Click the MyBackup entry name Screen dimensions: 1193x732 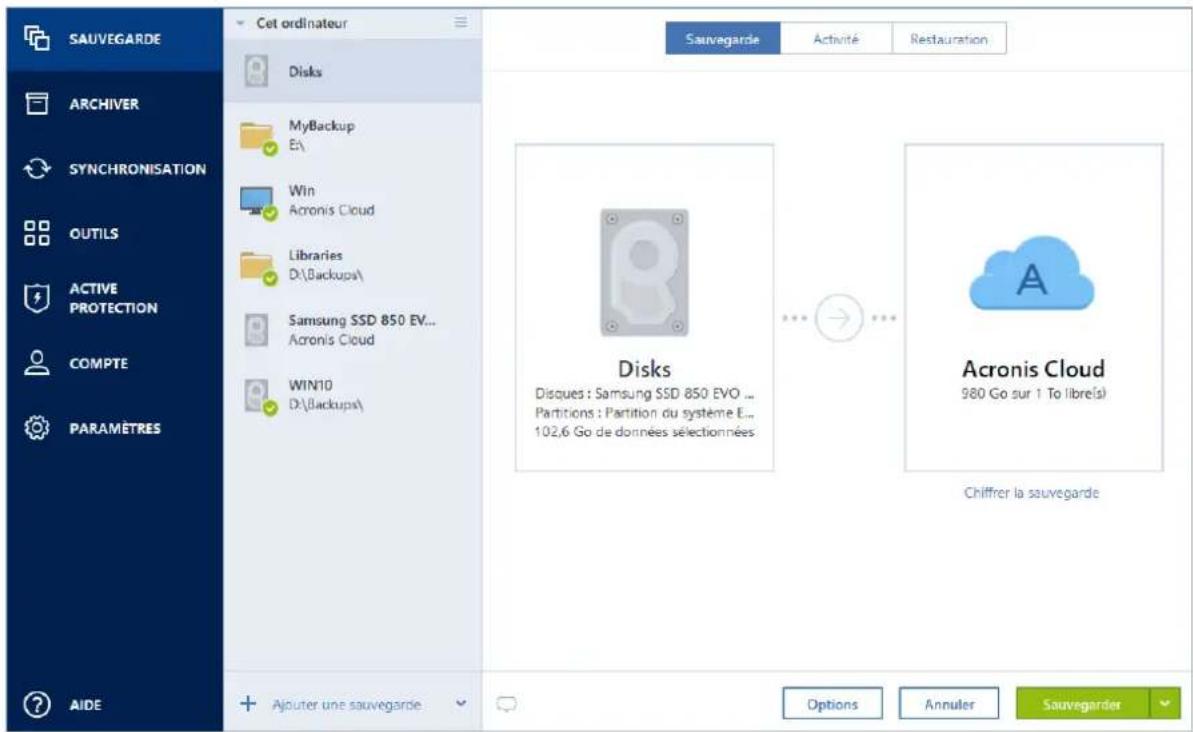coord(321,126)
